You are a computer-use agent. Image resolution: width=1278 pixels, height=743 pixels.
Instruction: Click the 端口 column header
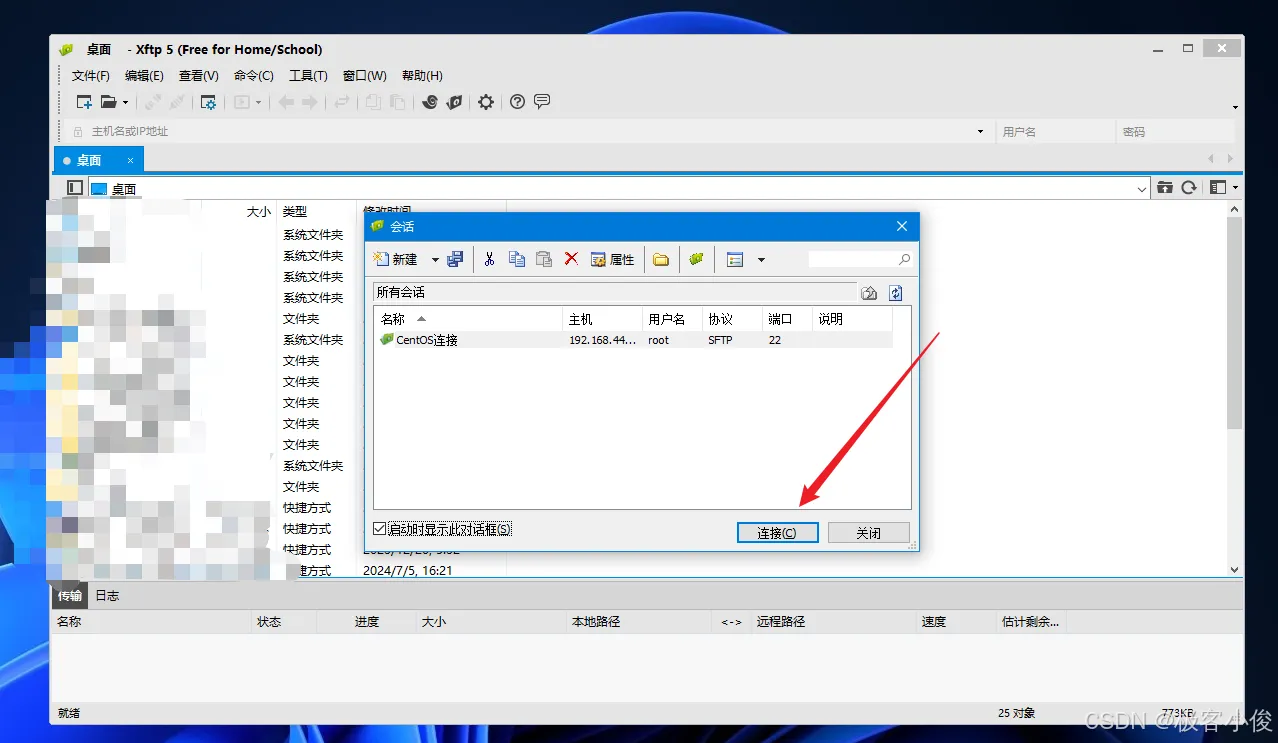787,319
